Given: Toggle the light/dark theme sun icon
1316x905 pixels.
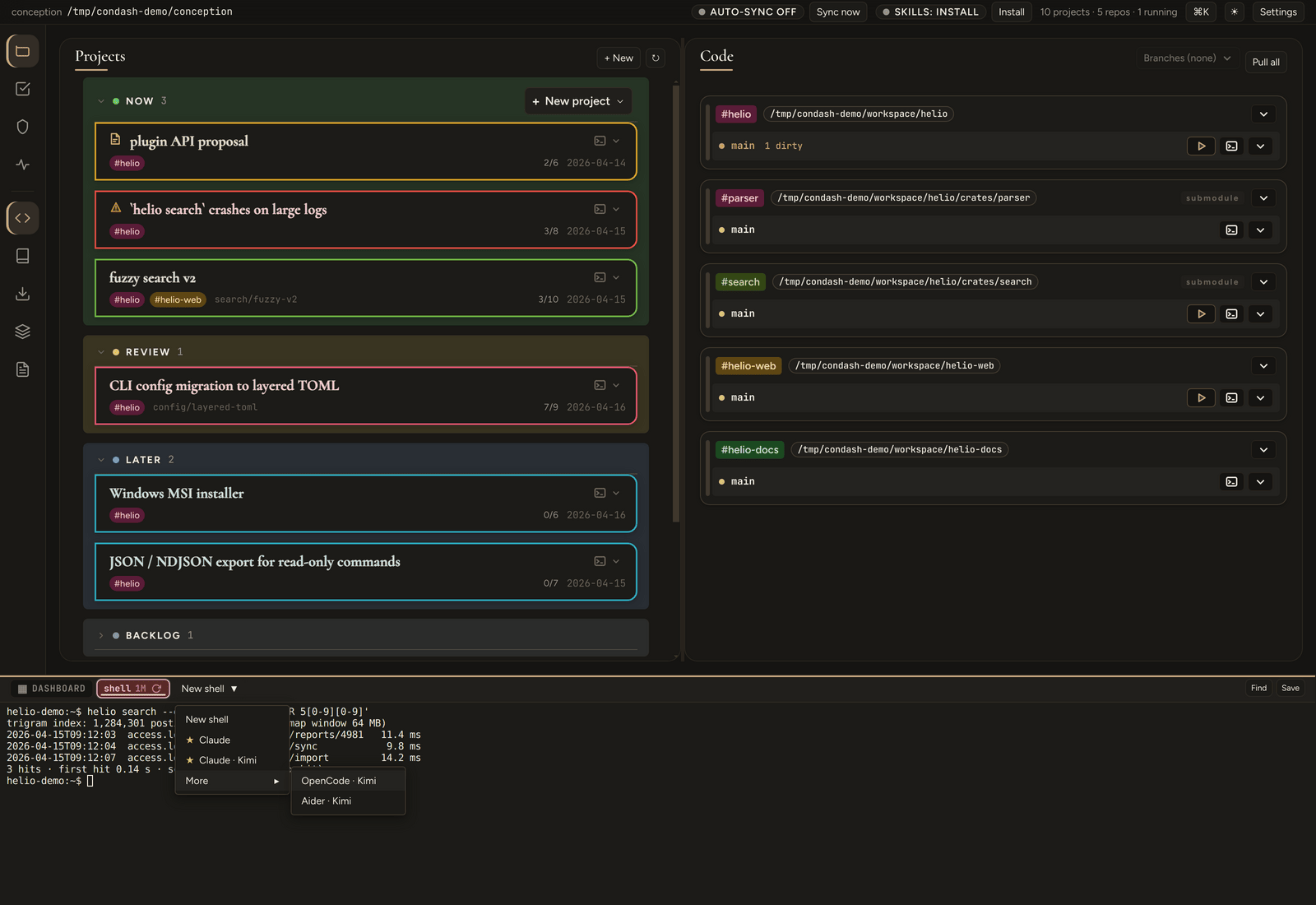Looking at the screenshot, I should [1234, 12].
